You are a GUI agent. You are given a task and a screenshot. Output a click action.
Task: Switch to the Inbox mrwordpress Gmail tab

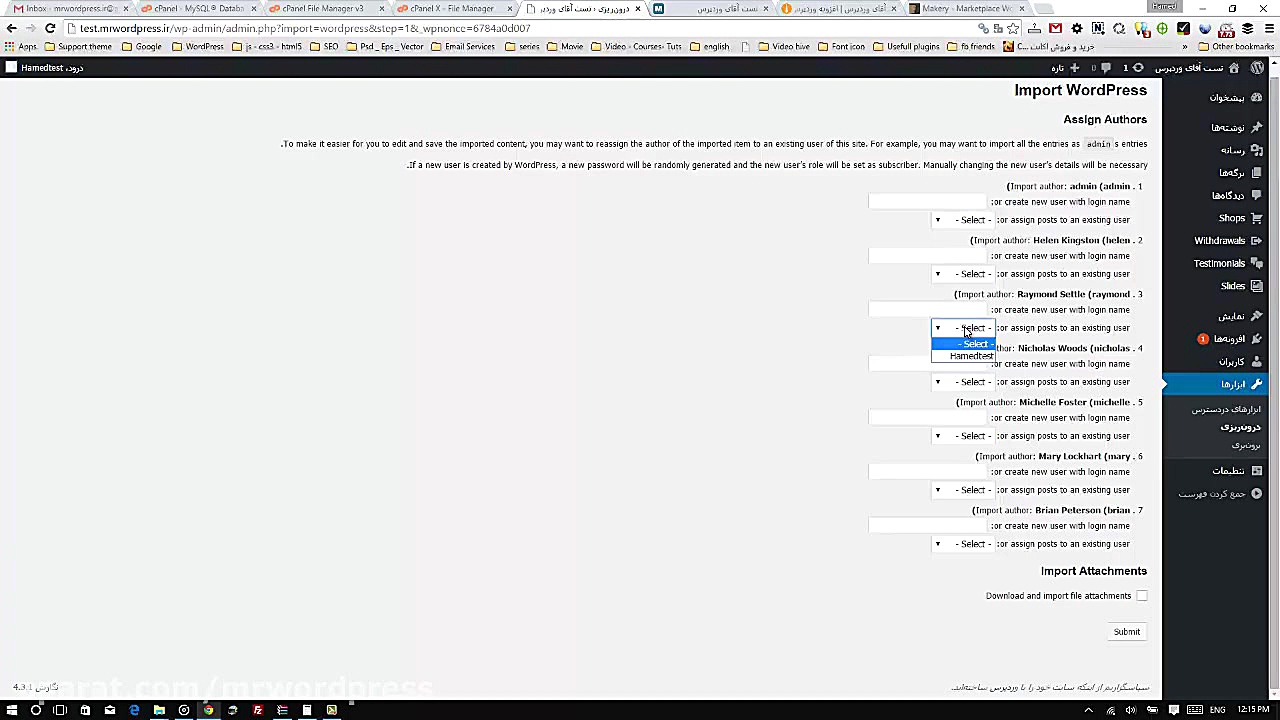click(x=67, y=8)
